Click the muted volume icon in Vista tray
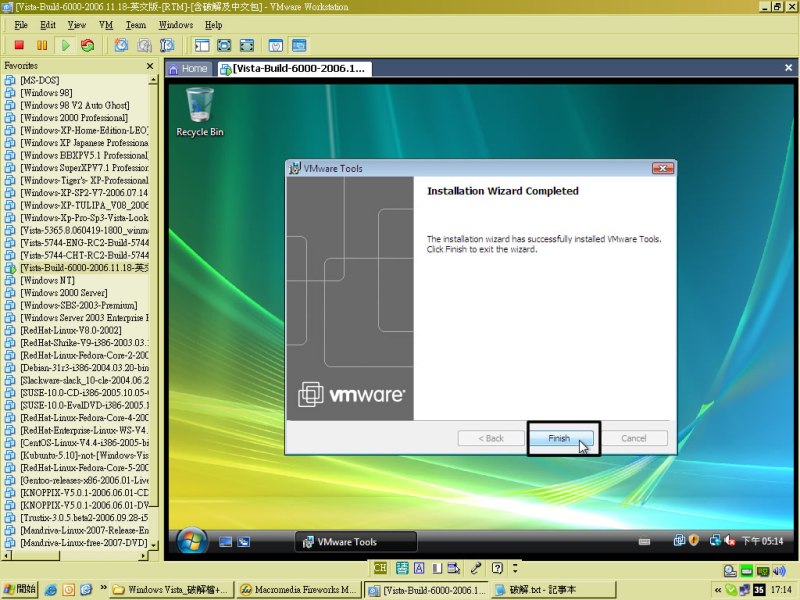This screenshot has width=800, height=600. [730, 540]
